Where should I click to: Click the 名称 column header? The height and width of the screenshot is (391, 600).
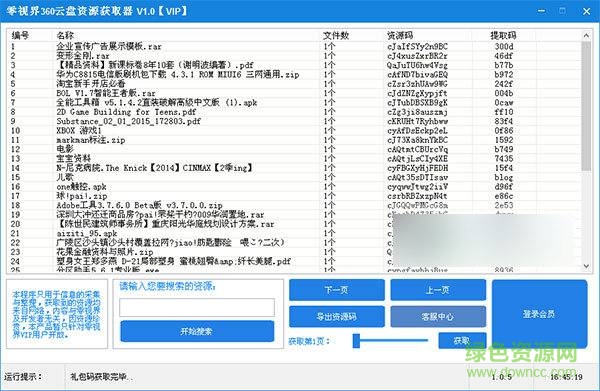[x=65, y=36]
